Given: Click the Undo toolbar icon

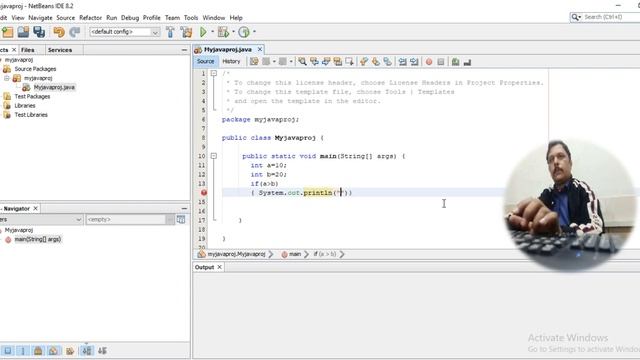Looking at the screenshot, I should click(x=59, y=32).
